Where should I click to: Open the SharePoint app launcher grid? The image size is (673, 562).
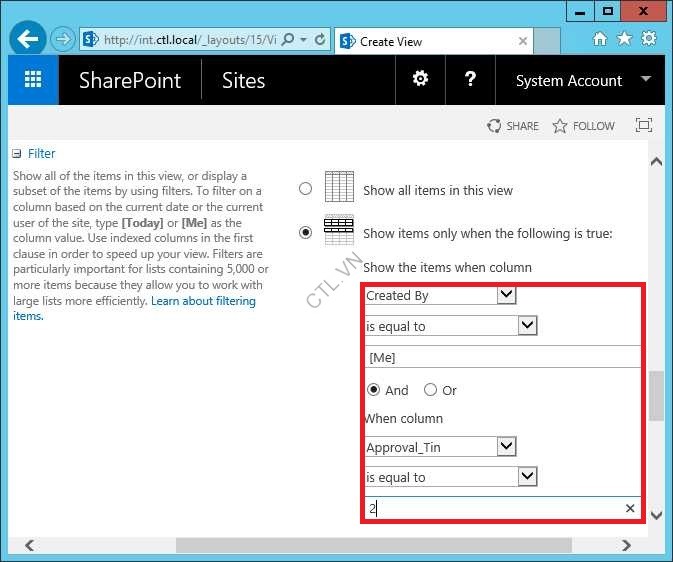pos(33,81)
